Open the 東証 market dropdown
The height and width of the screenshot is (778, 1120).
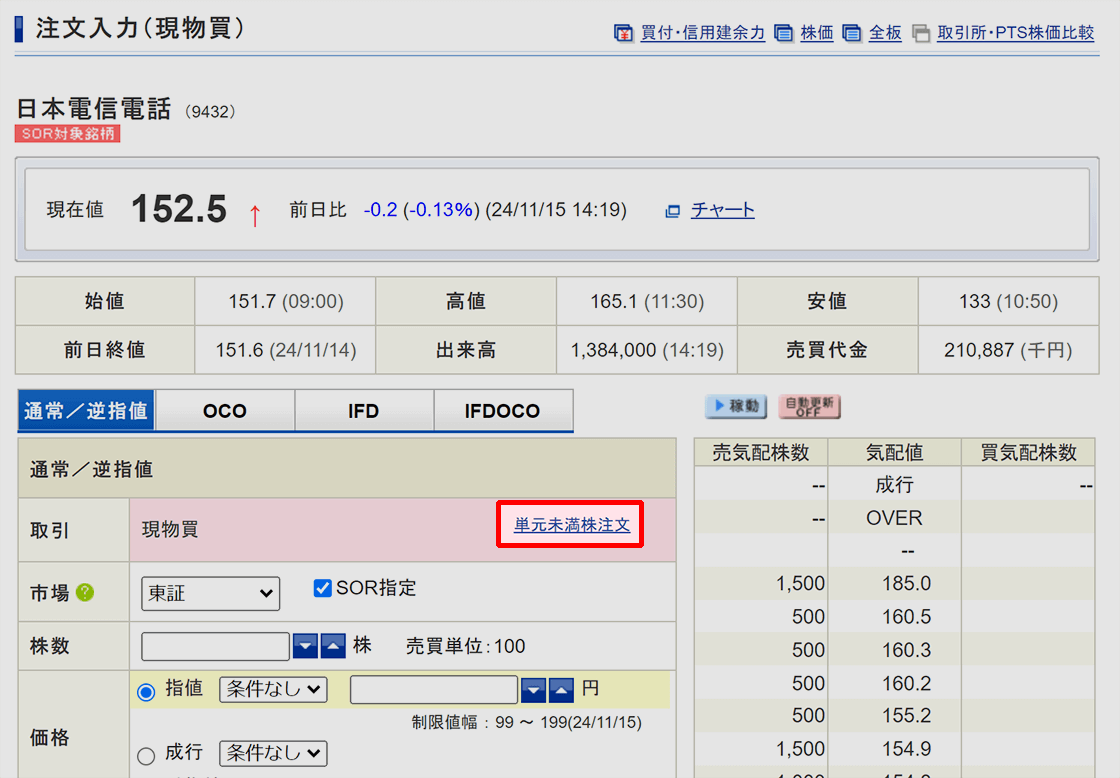tap(210, 594)
